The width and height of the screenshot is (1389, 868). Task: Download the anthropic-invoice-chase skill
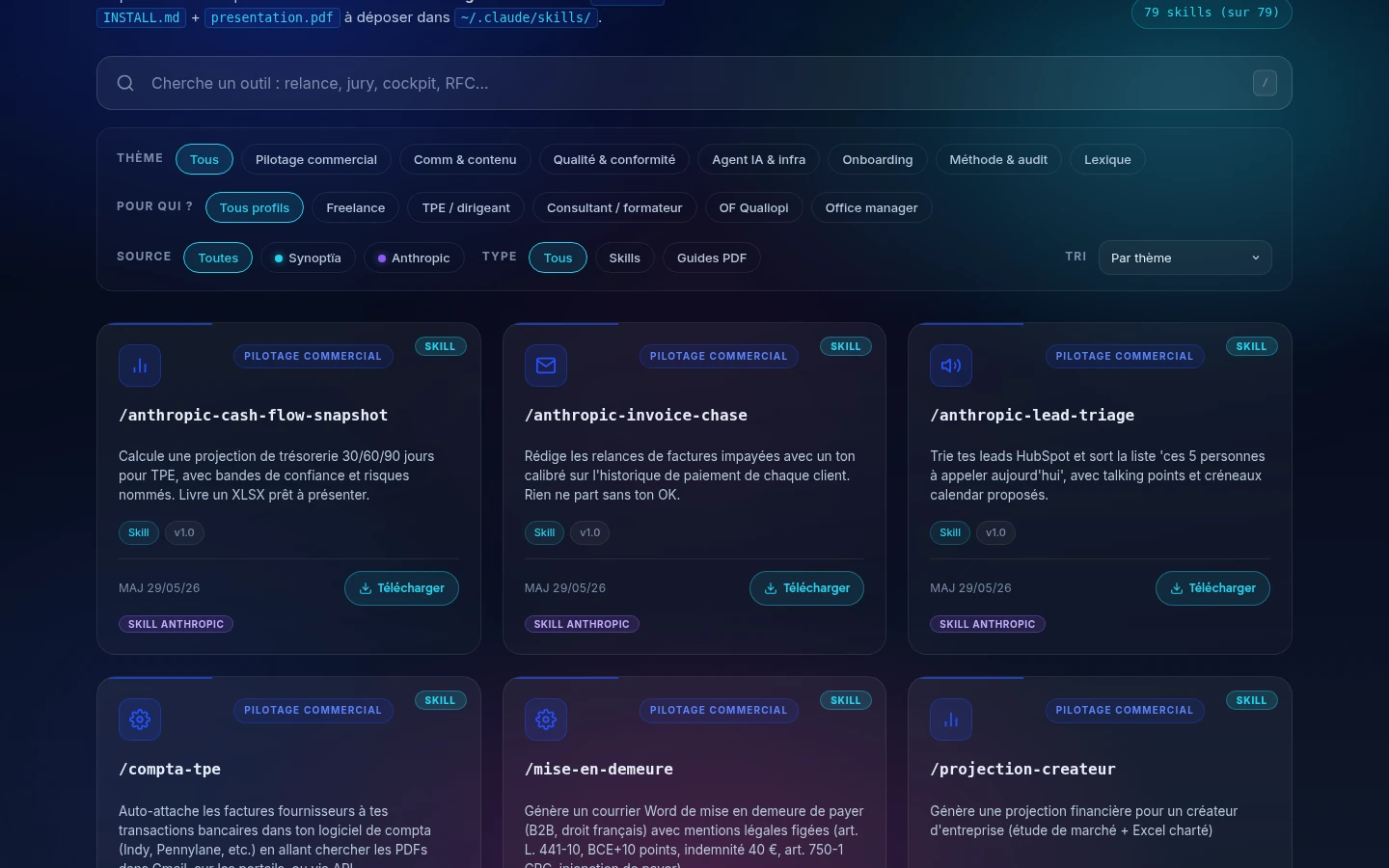click(807, 588)
